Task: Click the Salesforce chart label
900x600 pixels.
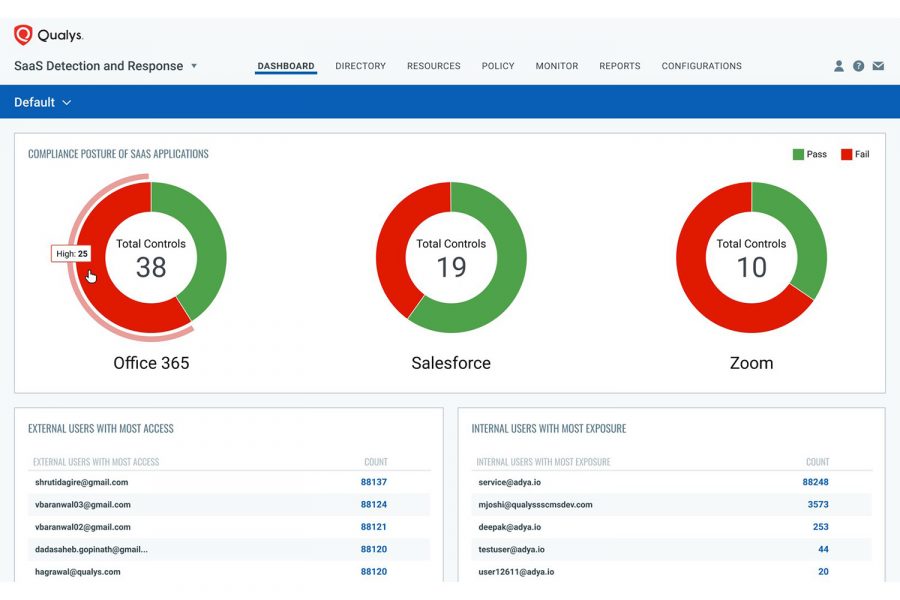Action: pyautogui.click(x=451, y=363)
